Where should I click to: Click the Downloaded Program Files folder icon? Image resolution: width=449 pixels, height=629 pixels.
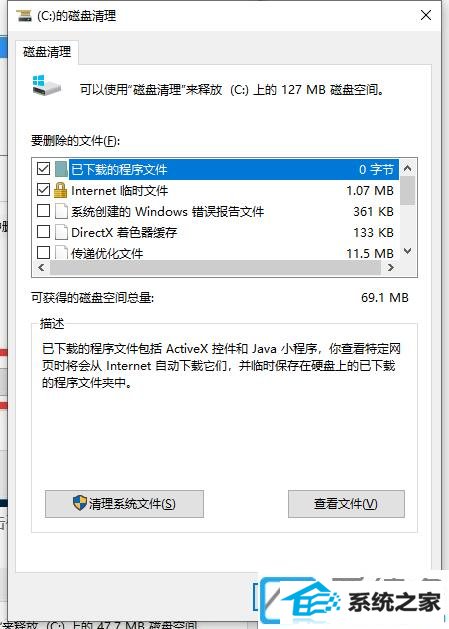61,169
